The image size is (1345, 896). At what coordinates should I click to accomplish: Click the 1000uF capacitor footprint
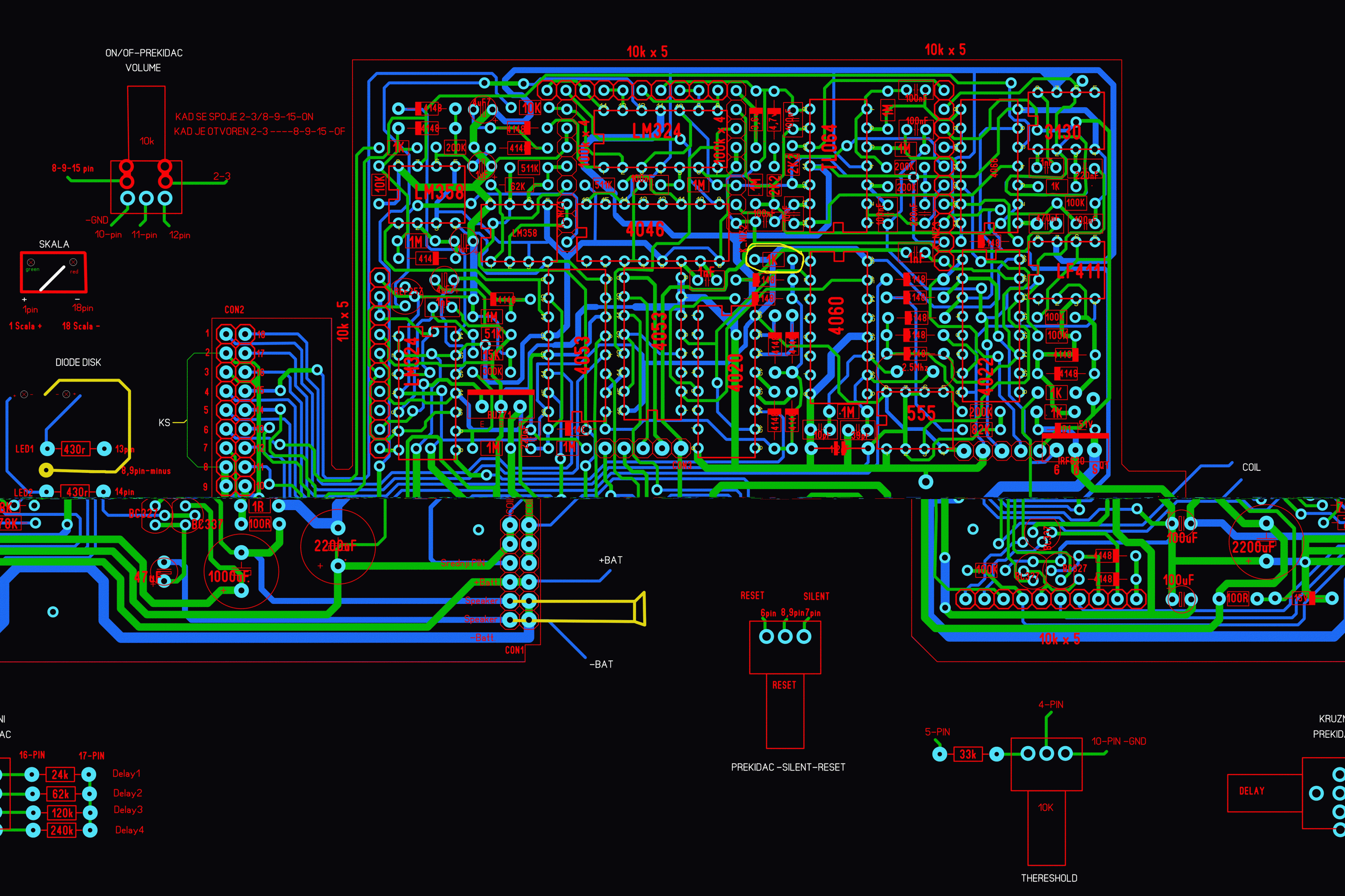pyautogui.click(x=241, y=572)
